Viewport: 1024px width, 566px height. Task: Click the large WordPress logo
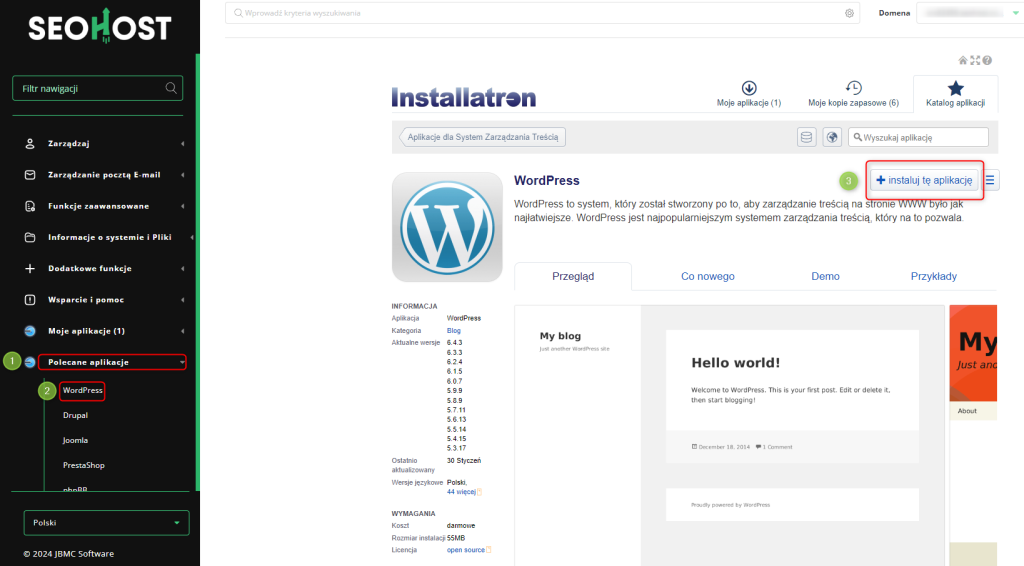click(x=447, y=227)
